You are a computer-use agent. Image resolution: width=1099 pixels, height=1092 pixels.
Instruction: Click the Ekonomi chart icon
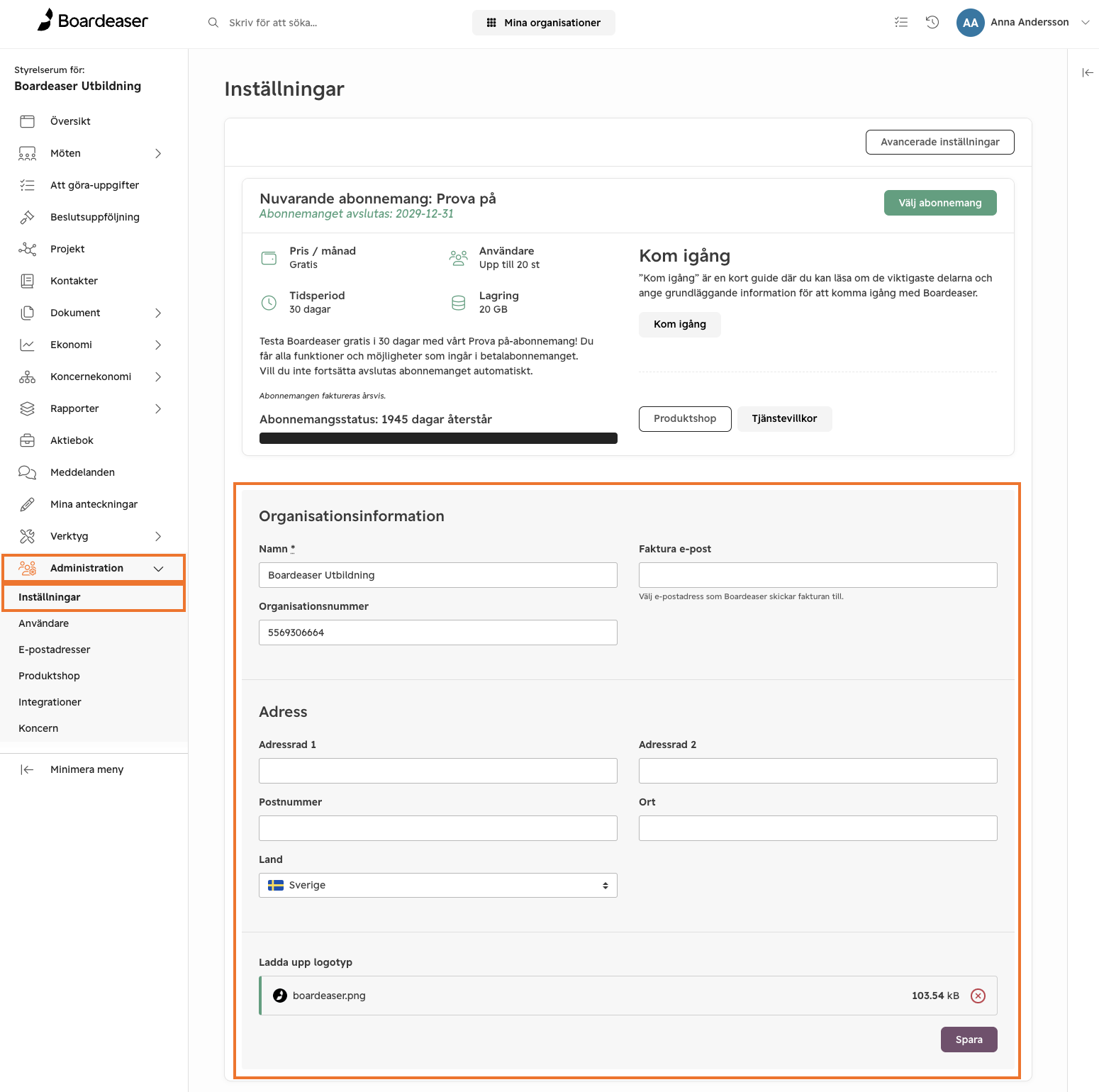27,345
